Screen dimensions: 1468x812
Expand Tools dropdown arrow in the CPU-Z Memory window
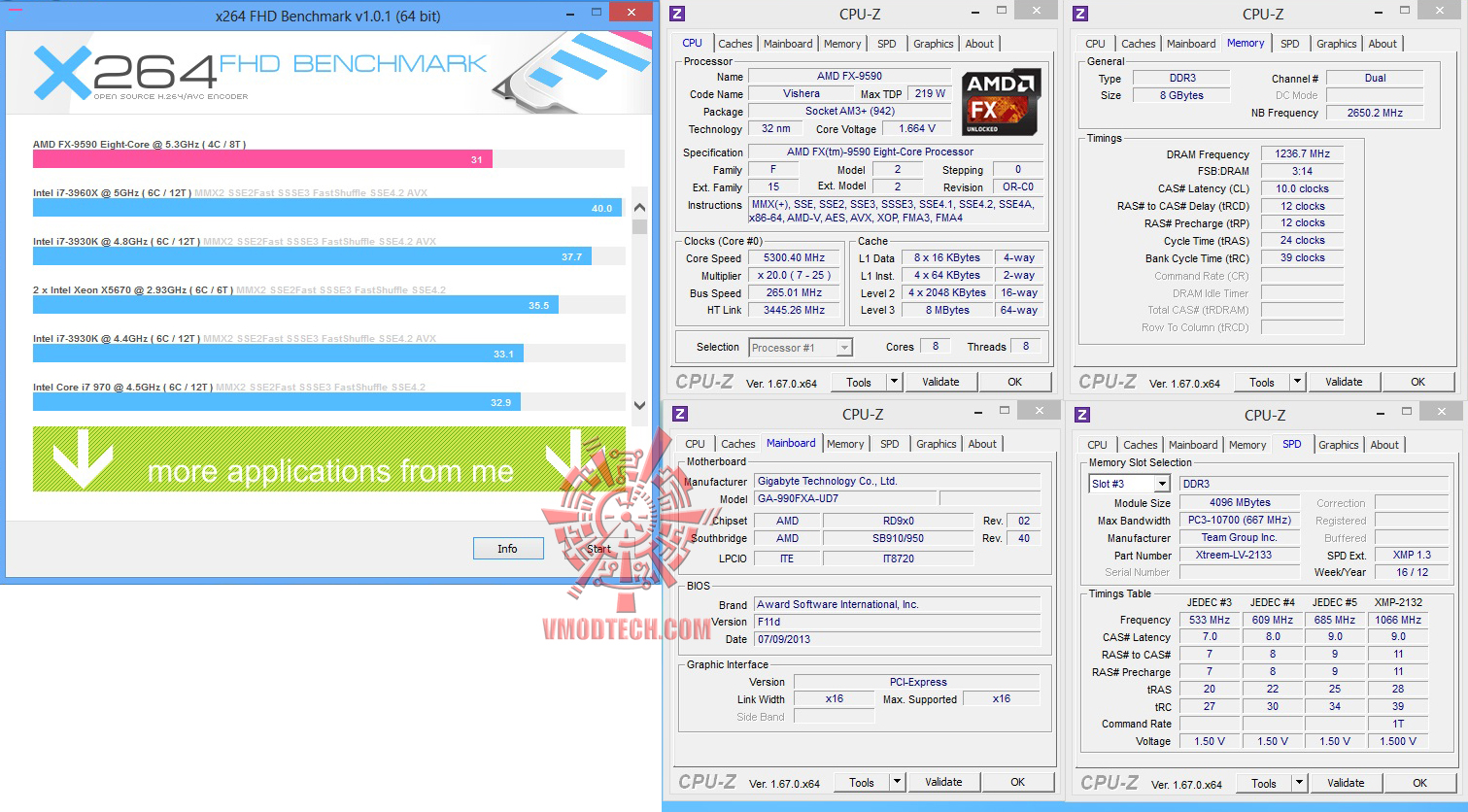click(1298, 383)
